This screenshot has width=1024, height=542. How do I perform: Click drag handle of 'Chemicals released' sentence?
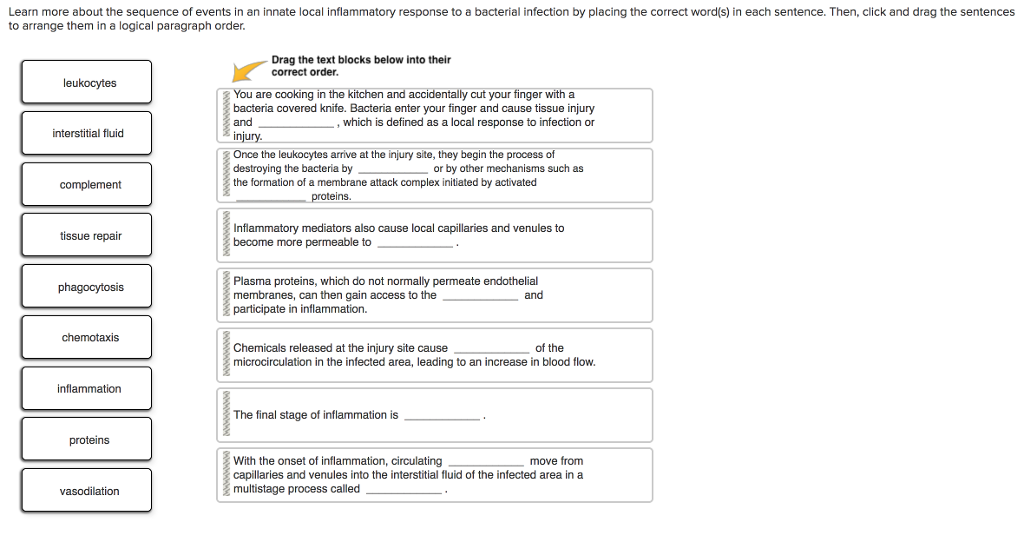(225, 355)
